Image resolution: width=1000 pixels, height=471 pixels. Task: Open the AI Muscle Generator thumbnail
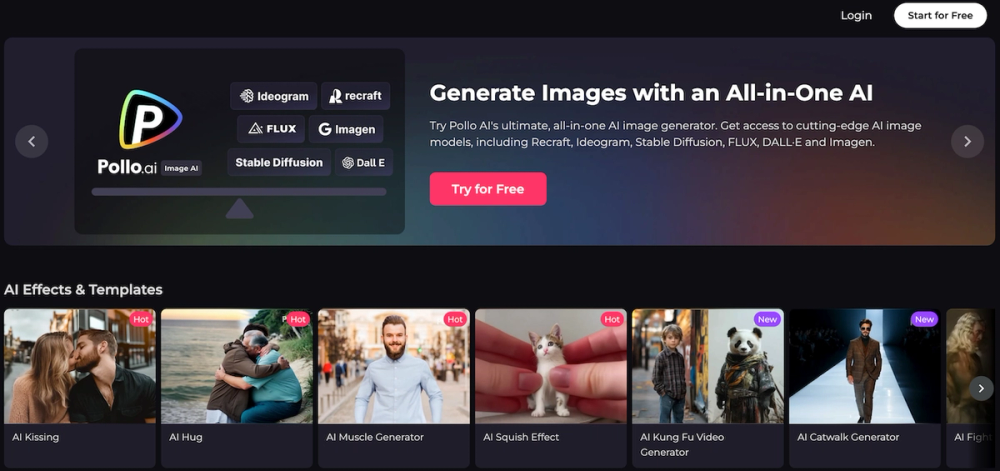tap(394, 366)
